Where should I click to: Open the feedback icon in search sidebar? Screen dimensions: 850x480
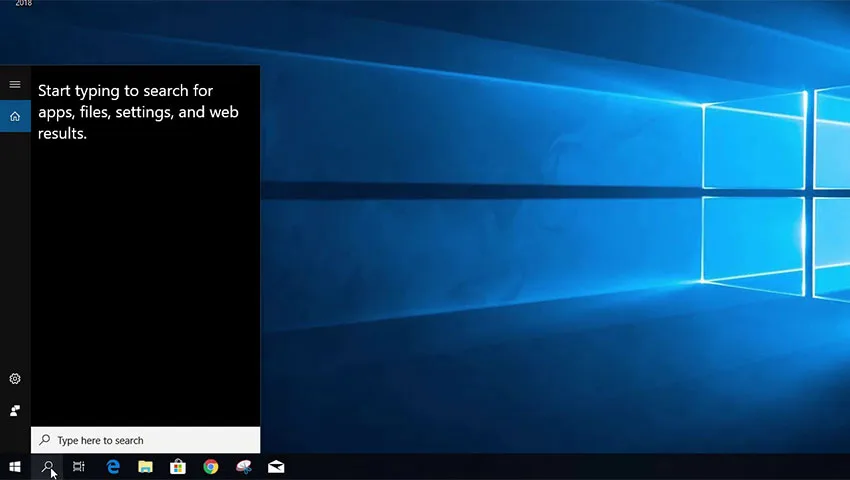[x=15, y=411]
